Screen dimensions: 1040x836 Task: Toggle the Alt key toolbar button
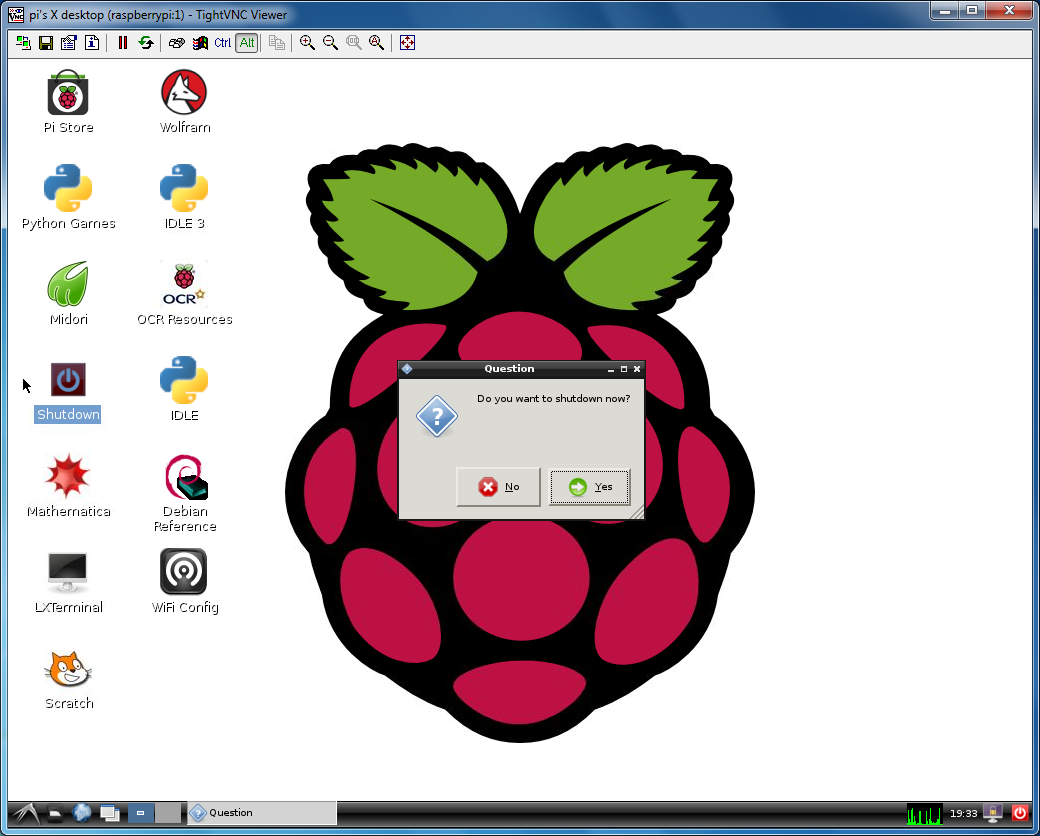click(247, 43)
